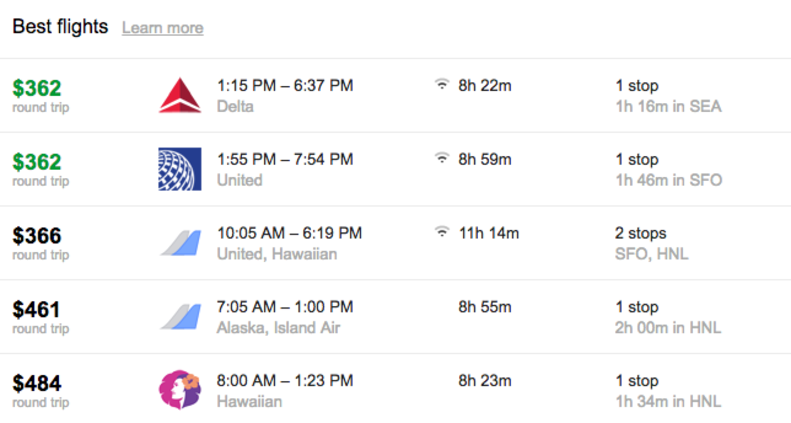
Task: Click the Wi-Fi icon on Delta flight
Action: (442, 84)
